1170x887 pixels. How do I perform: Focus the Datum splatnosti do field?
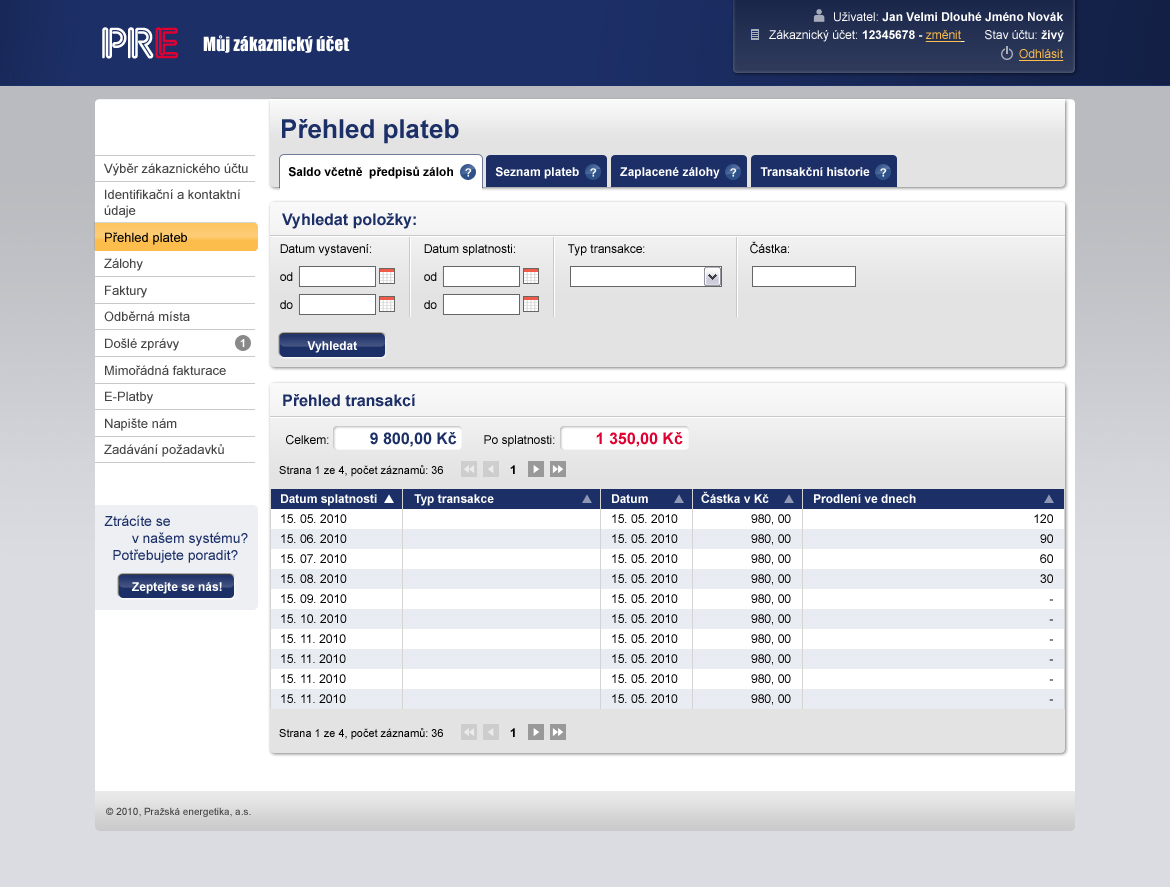[481, 304]
